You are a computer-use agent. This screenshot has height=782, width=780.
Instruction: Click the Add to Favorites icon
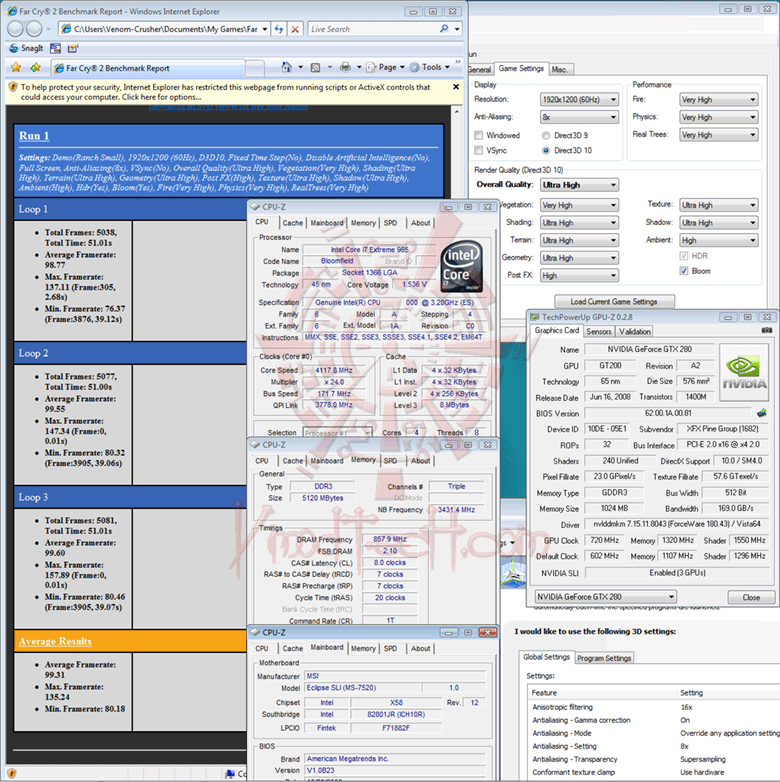coord(35,67)
